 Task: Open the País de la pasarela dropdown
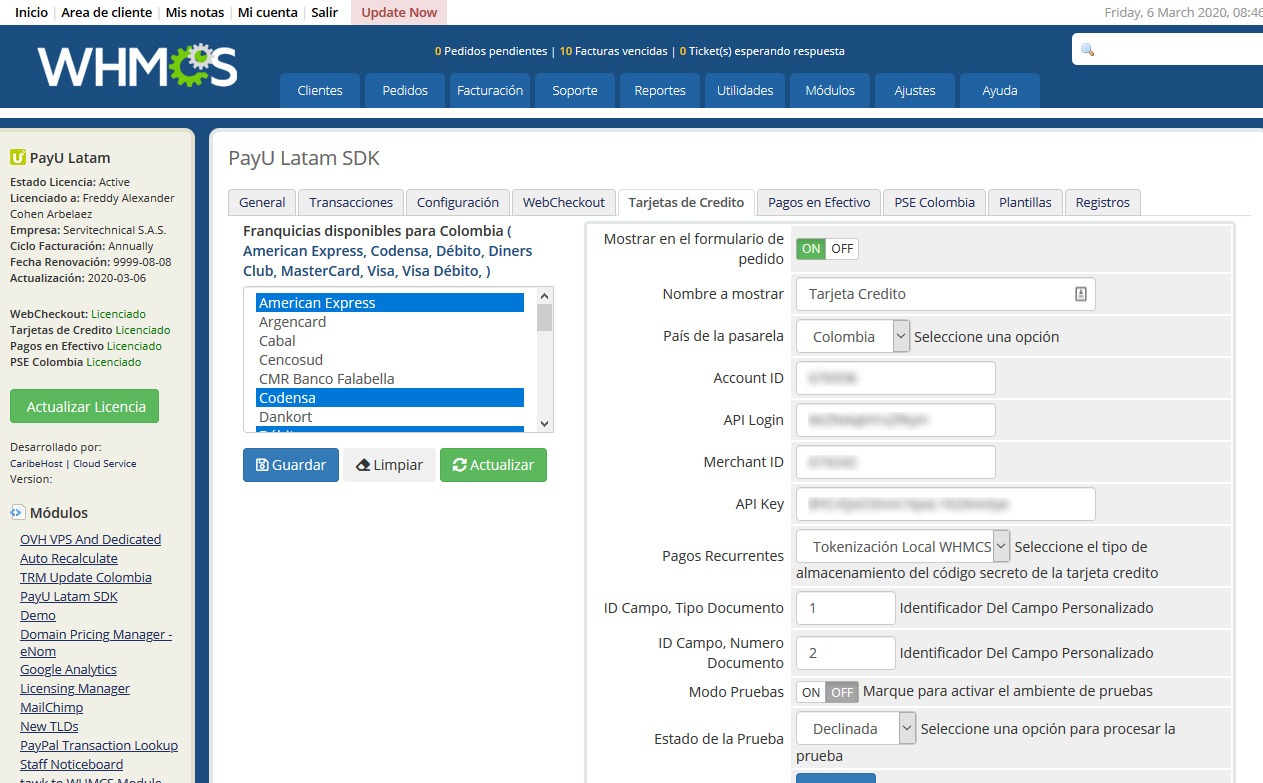(x=853, y=336)
